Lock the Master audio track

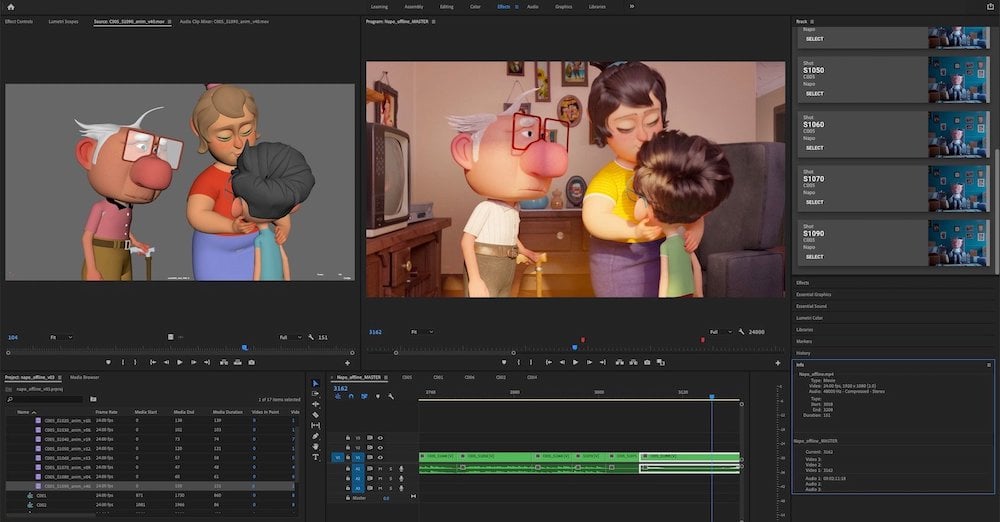348,498
